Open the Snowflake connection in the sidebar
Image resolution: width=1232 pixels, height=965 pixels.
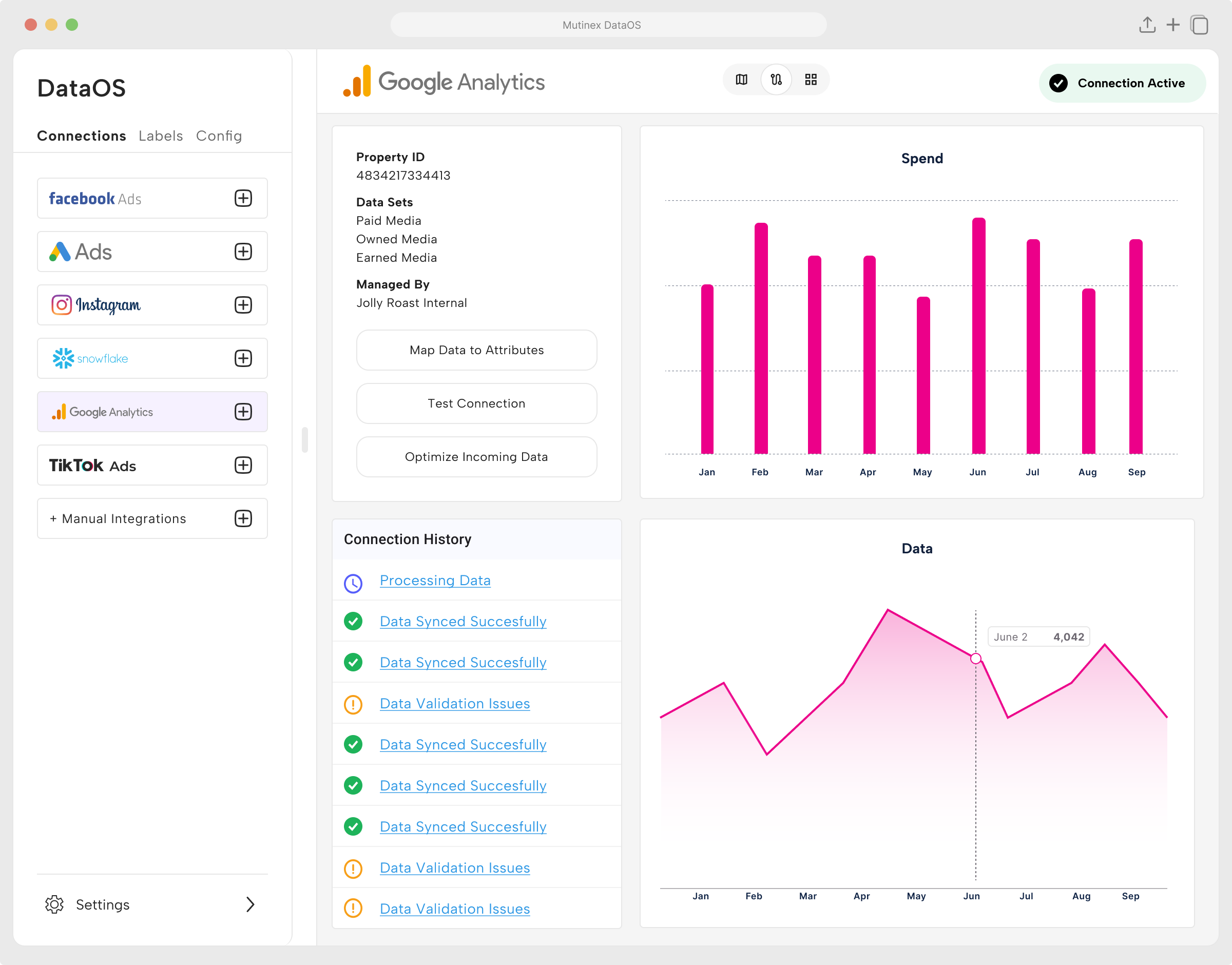103,358
